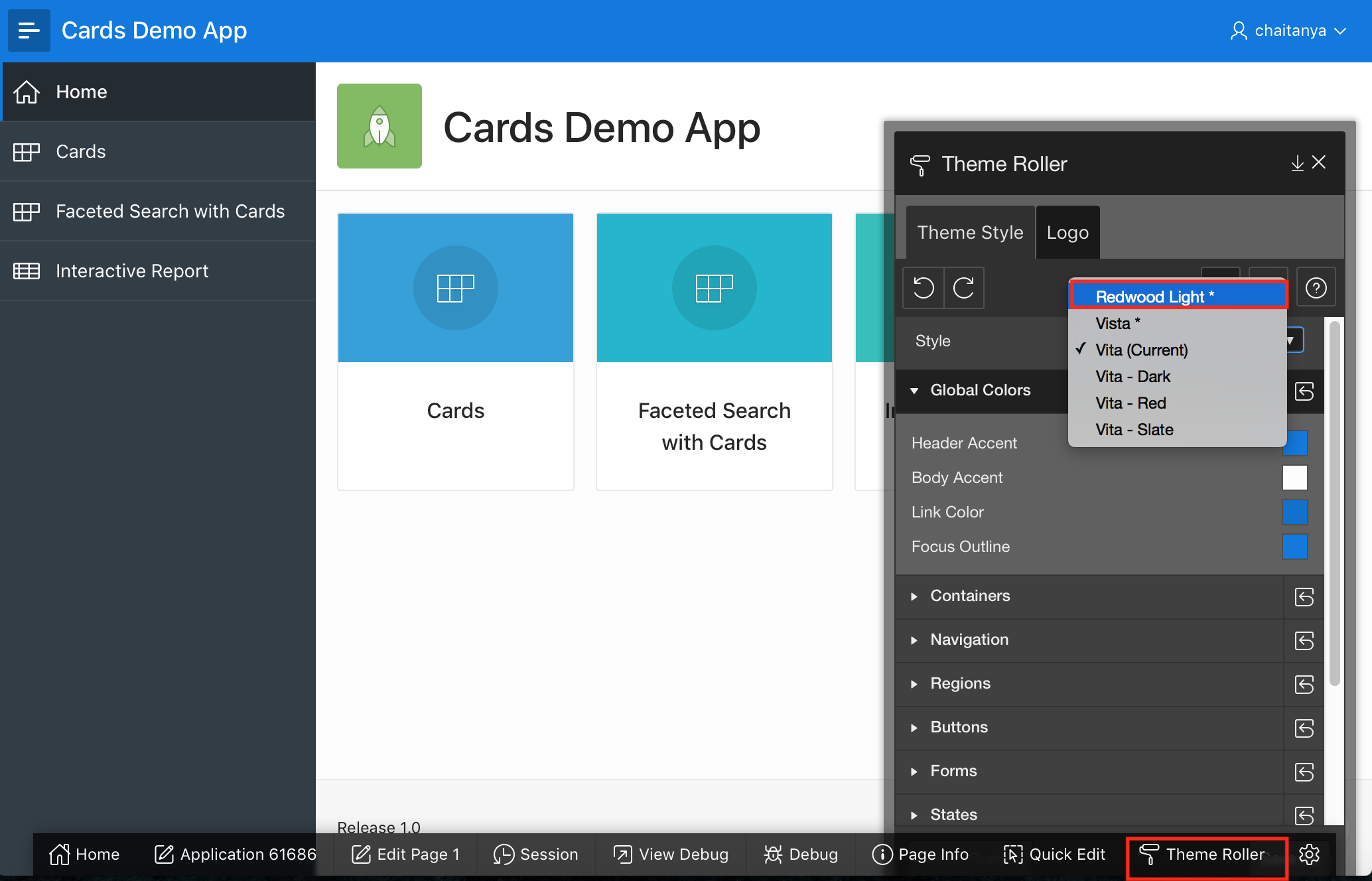Pick Vita - Slate style option
Image resolution: width=1372 pixels, height=881 pixels.
point(1134,430)
